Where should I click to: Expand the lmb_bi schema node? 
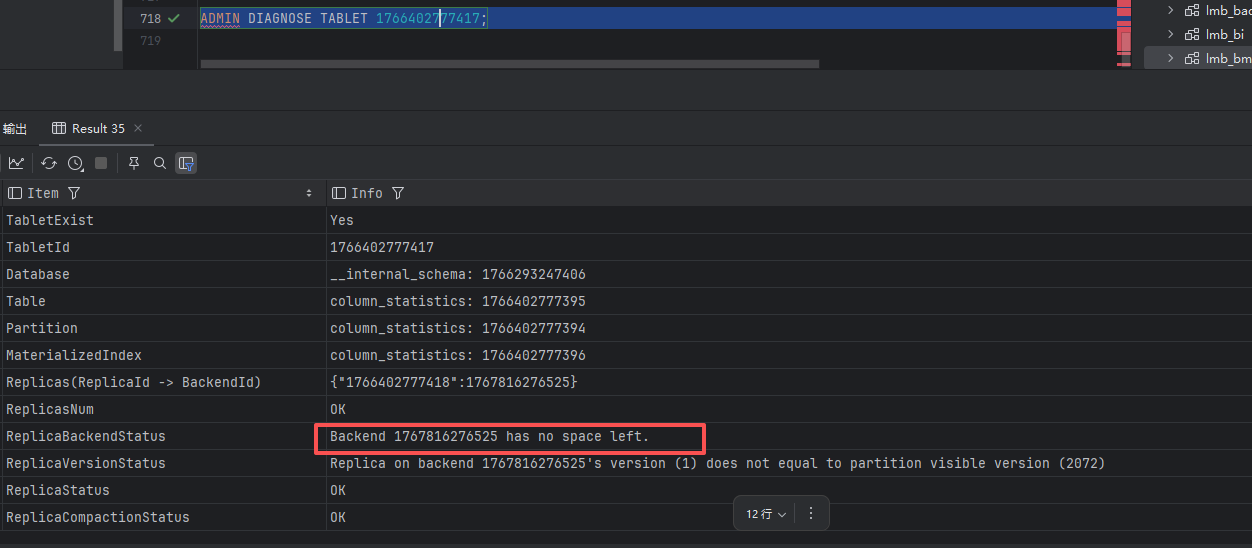coord(1171,34)
